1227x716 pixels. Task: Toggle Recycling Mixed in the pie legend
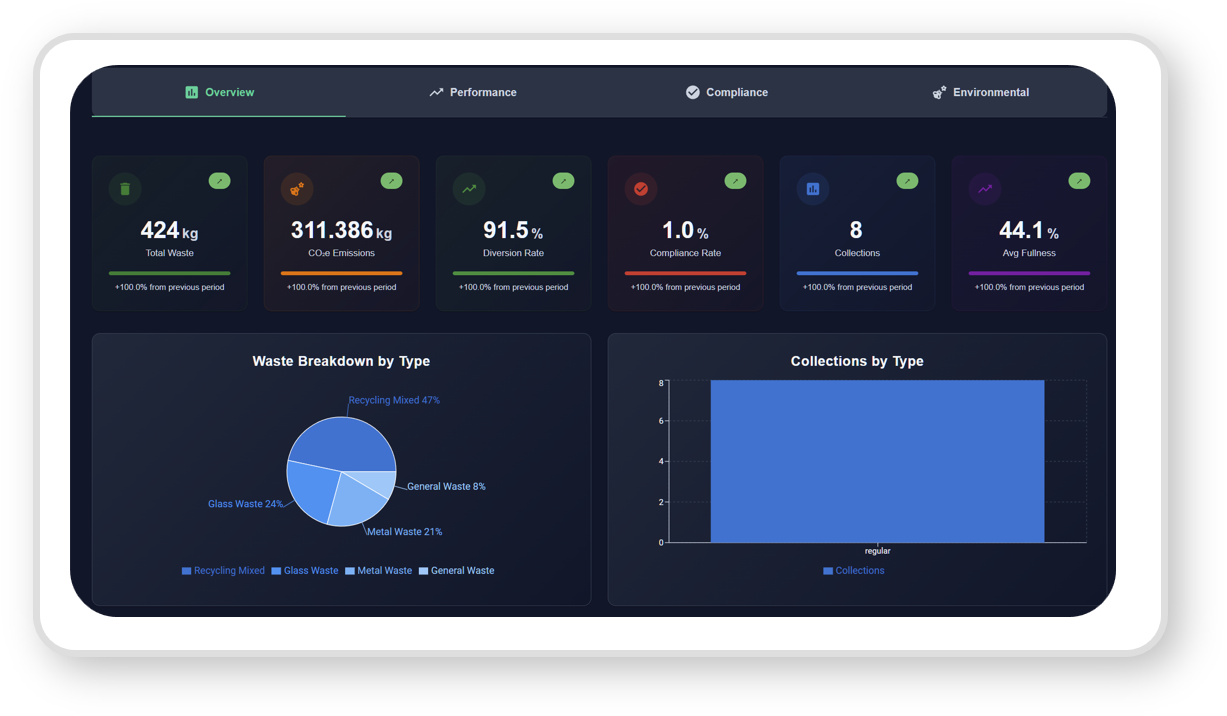tap(223, 571)
